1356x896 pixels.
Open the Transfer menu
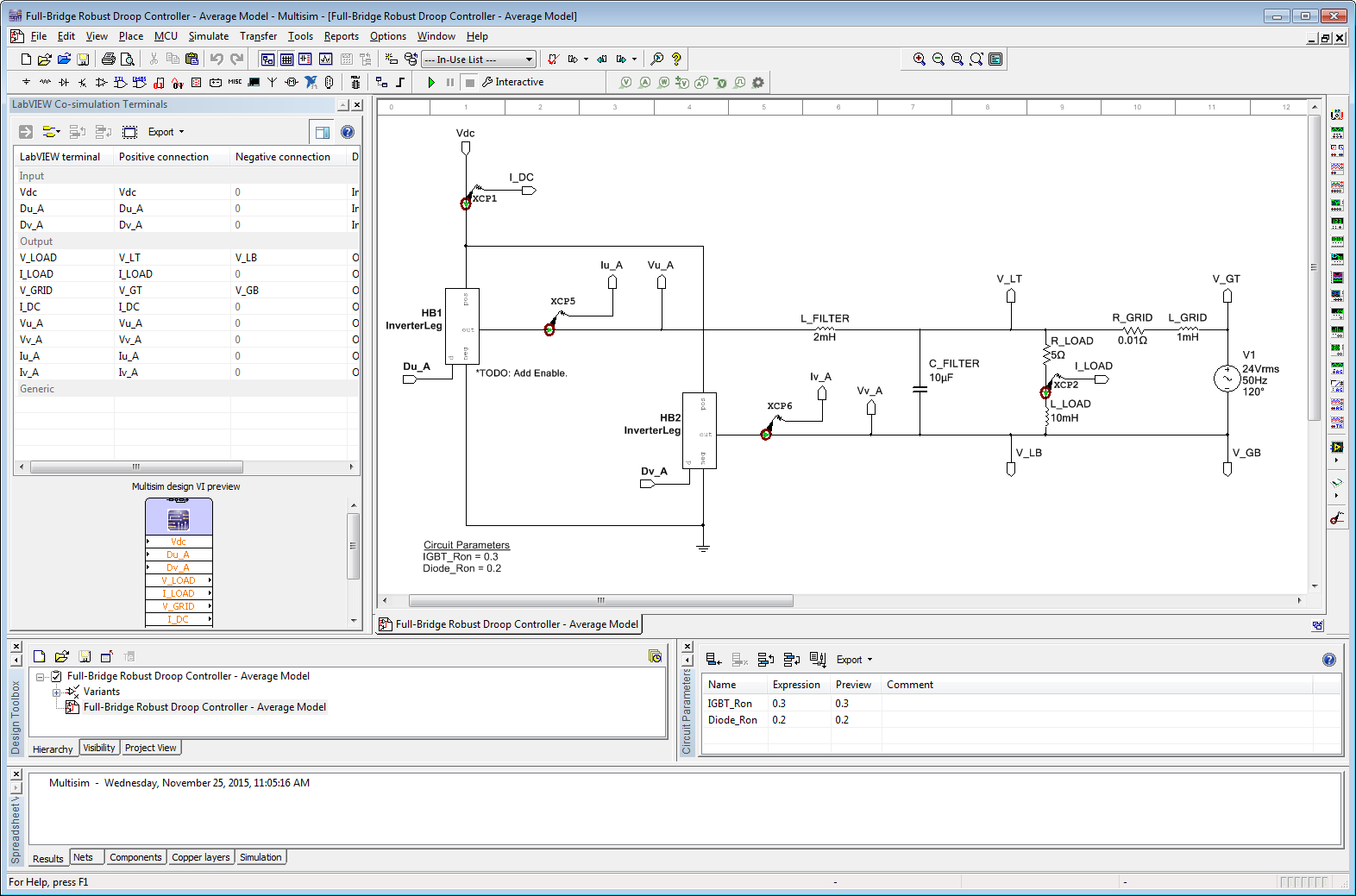(258, 36)
